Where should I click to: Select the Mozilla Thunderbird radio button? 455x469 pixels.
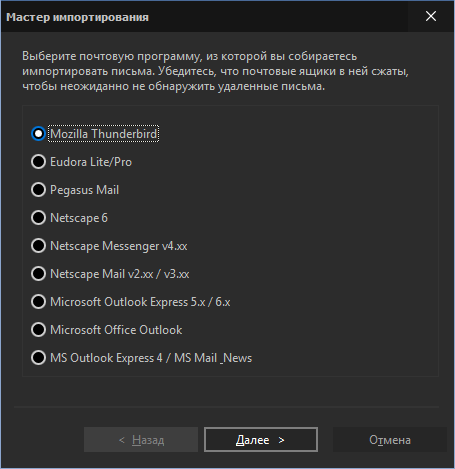[38, 134]
